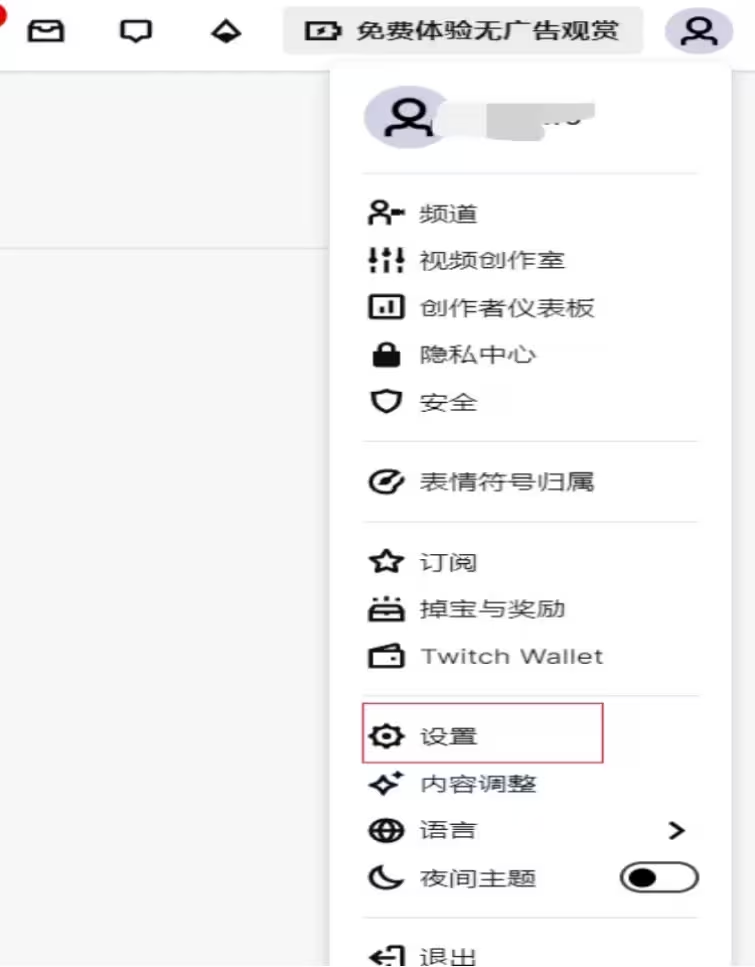Click the 设置 gear icon
The image size is (755, 967).
tap(386, 736)
